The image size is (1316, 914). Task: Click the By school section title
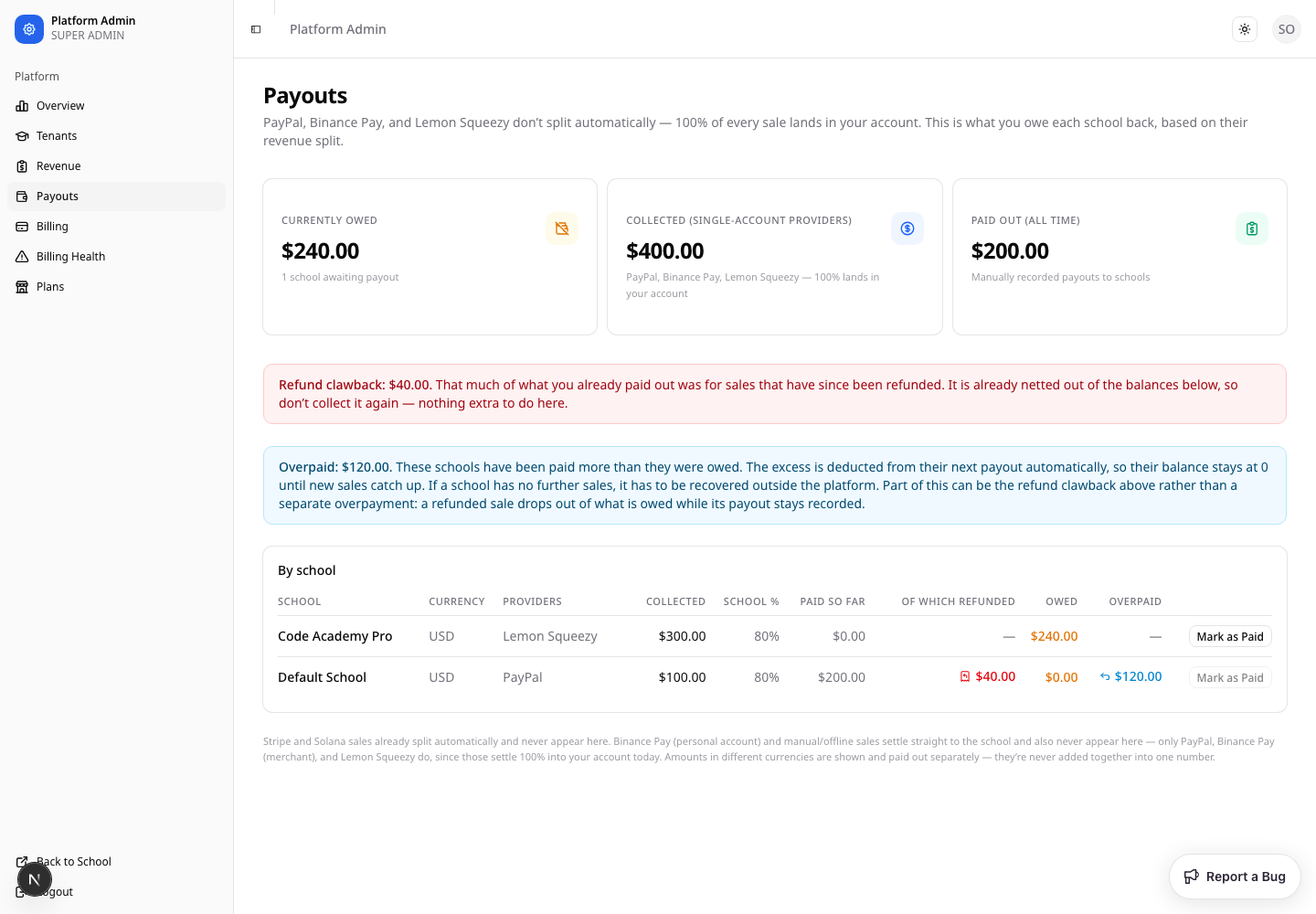coord(307,570)
